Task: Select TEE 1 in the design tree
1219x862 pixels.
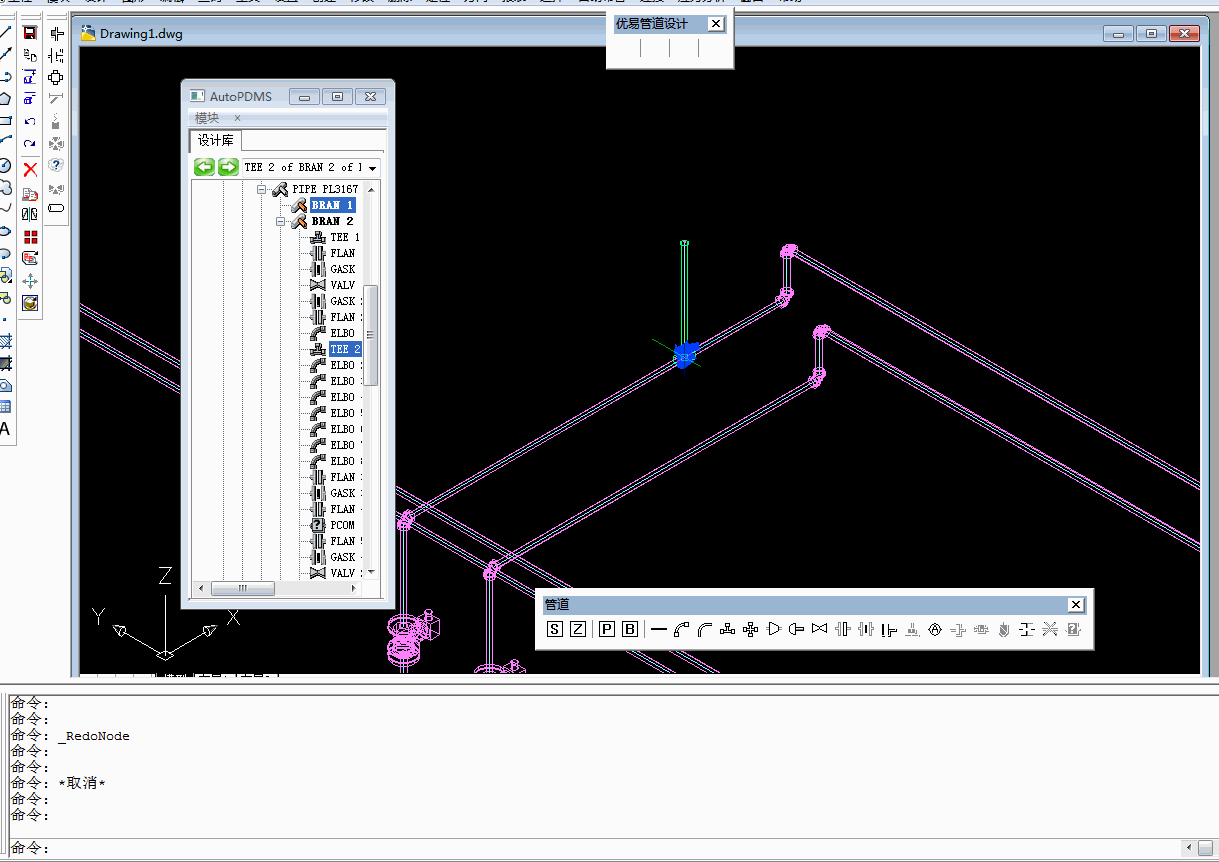Action: (x=344, y=237)
